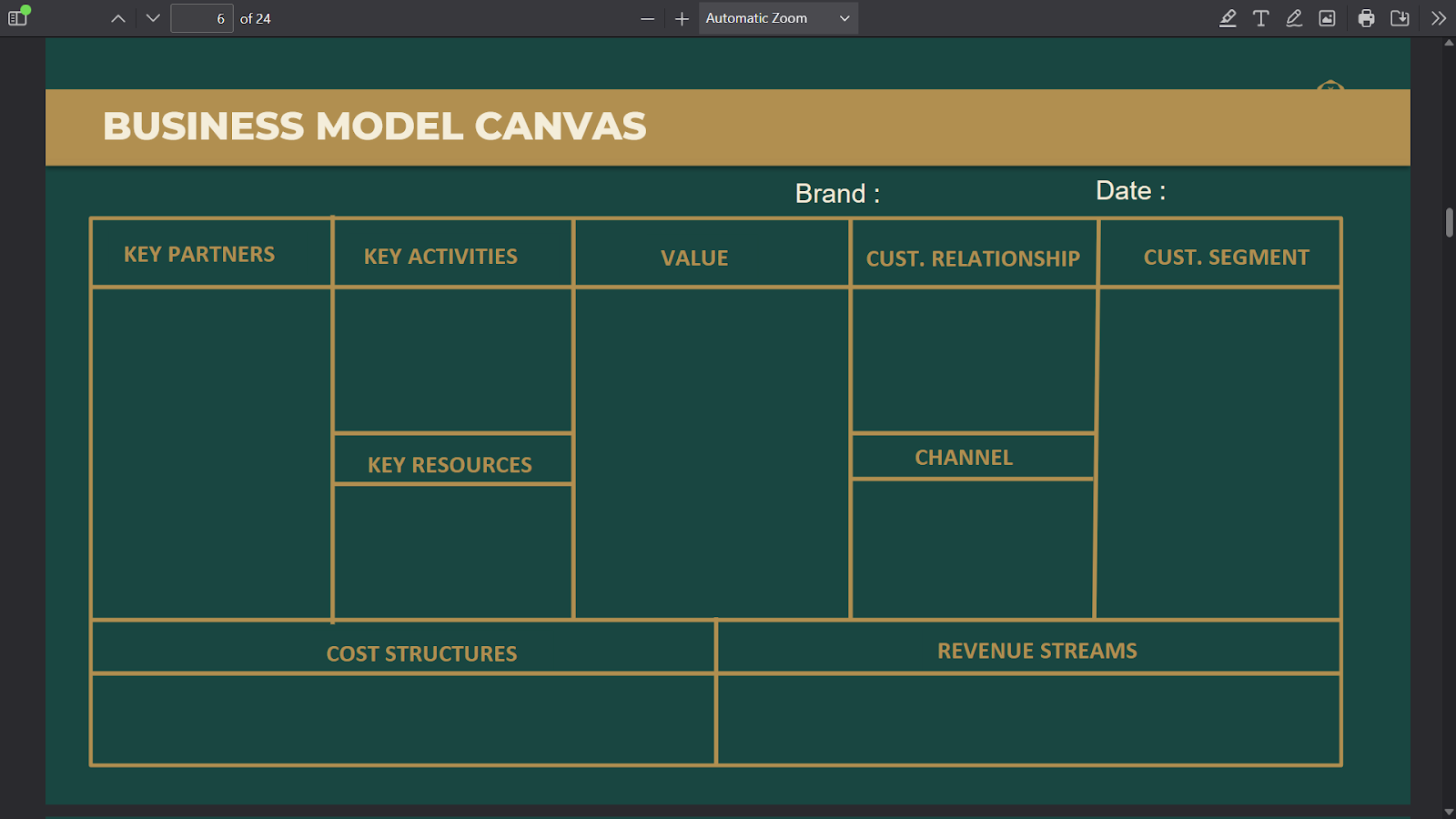Click the VALUE header
The width and height of the screenshot is (1456, 819).
coord(694,258)
